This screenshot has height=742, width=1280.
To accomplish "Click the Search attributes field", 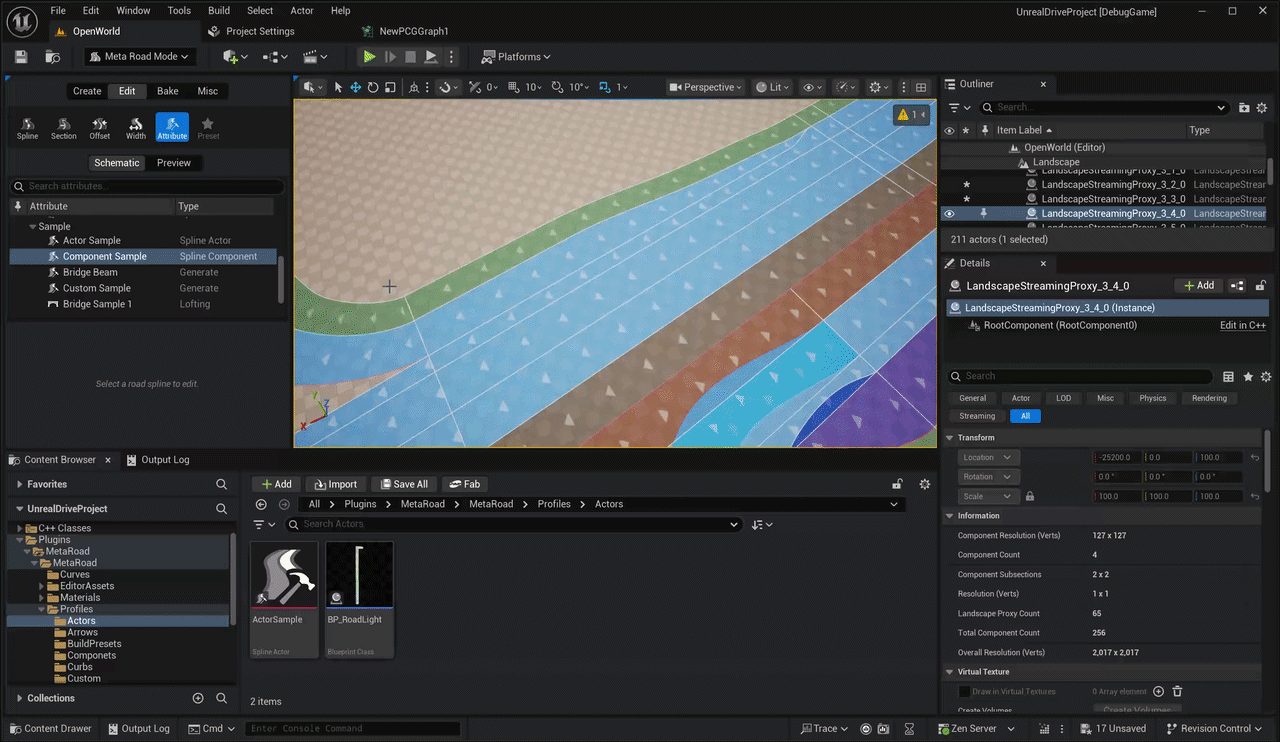I will 146,186.
